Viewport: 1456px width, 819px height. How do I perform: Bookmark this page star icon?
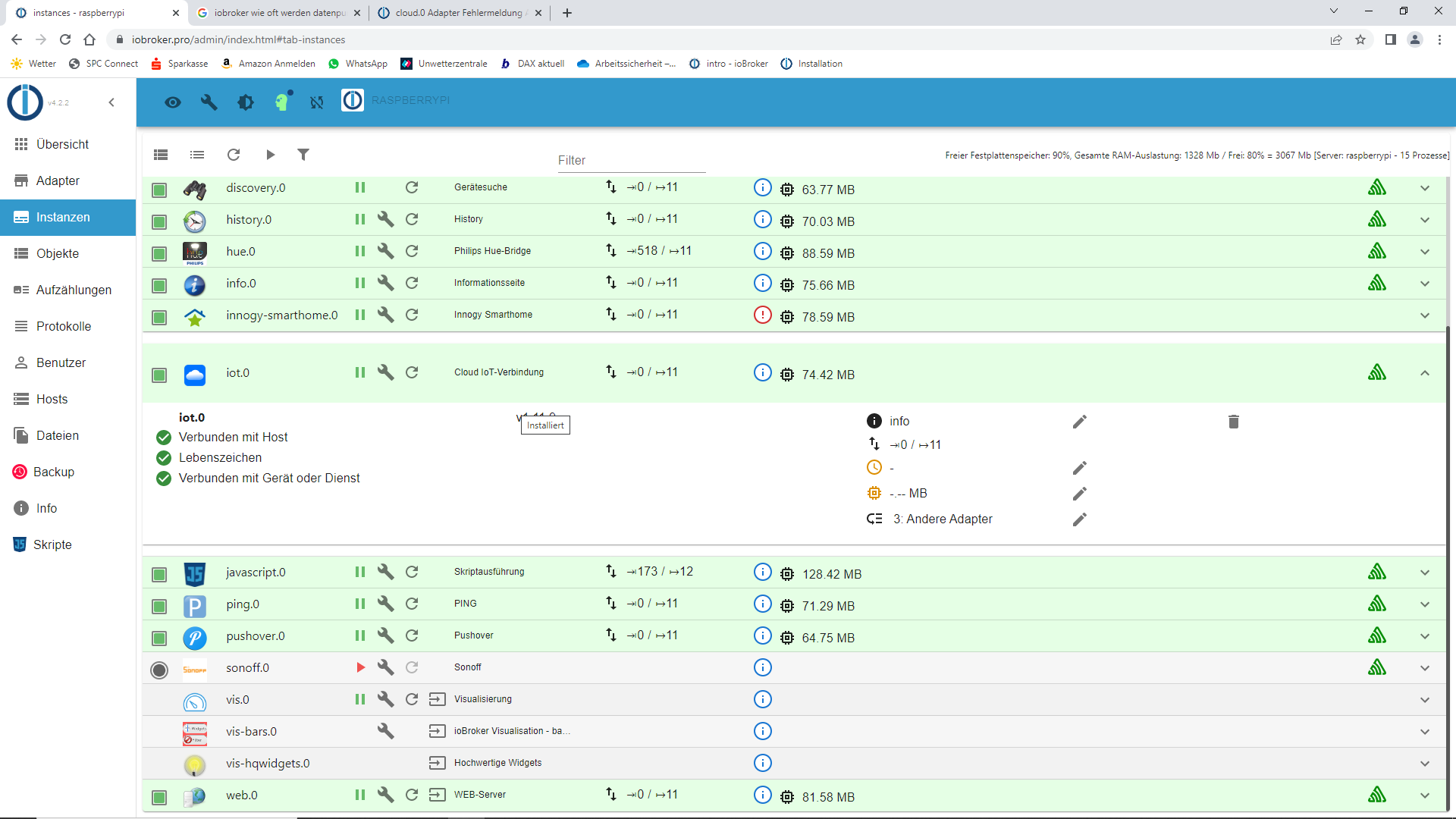pos(1360,39)
